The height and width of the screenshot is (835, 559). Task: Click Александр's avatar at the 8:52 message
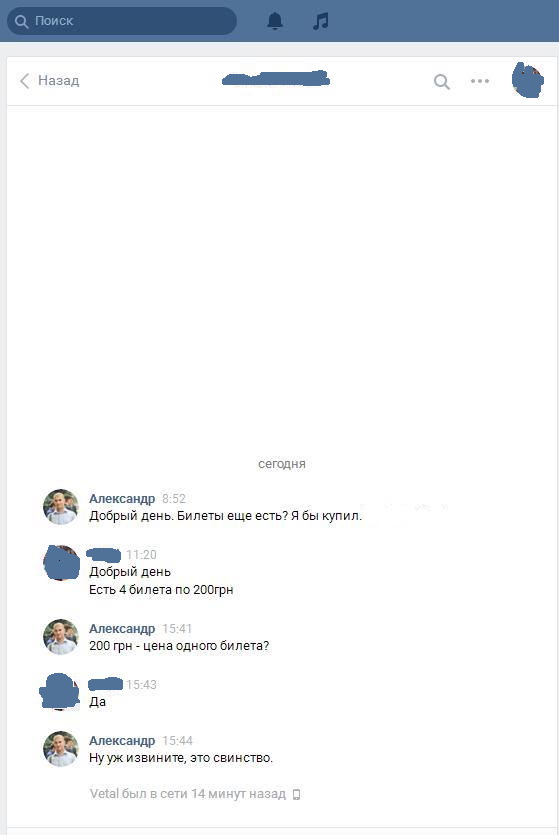(x=61, y=507)
